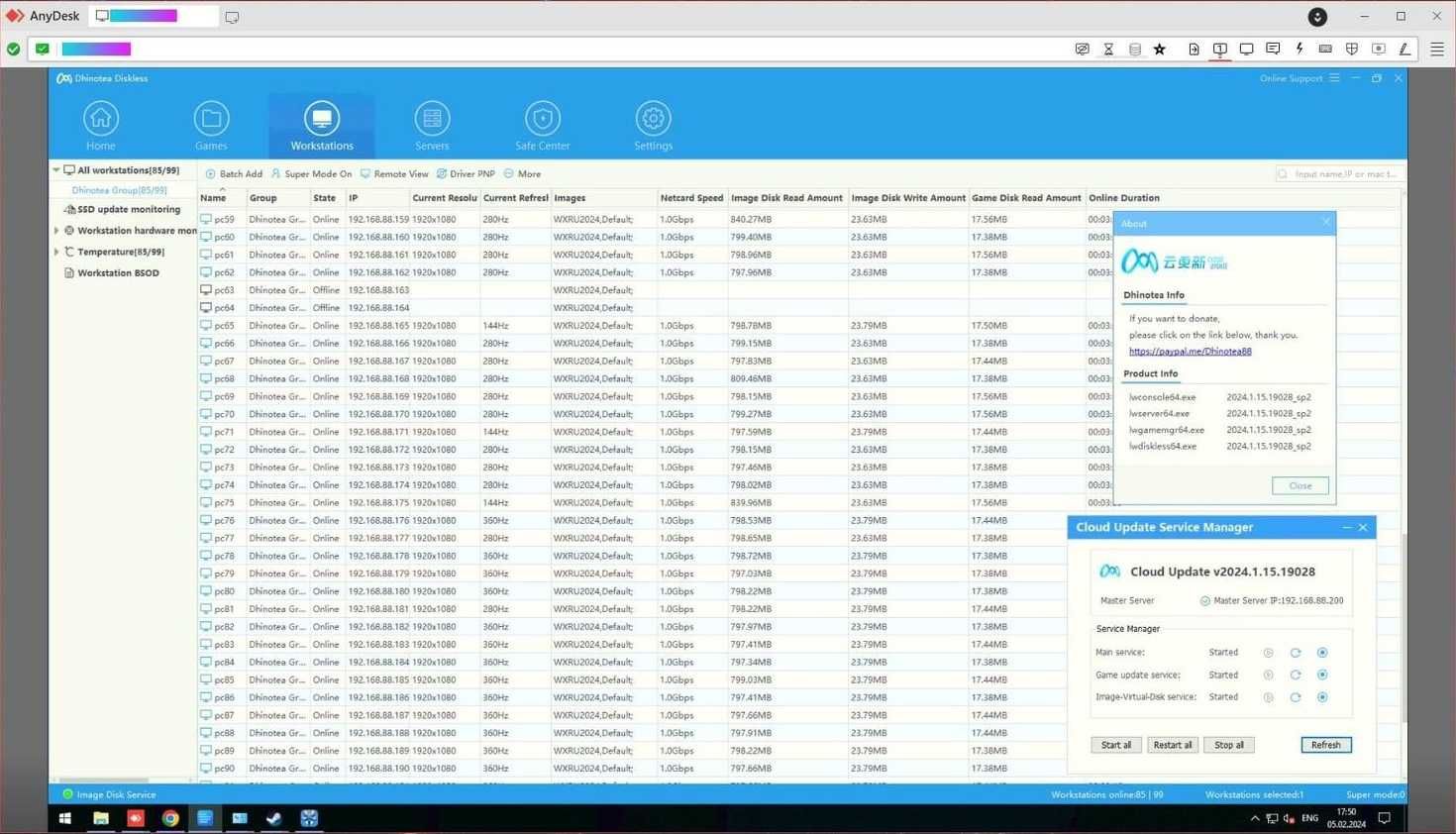Open AnyDesk permissions shield icon
The height and width of the screenshot is (834, 1456).
1352,49
